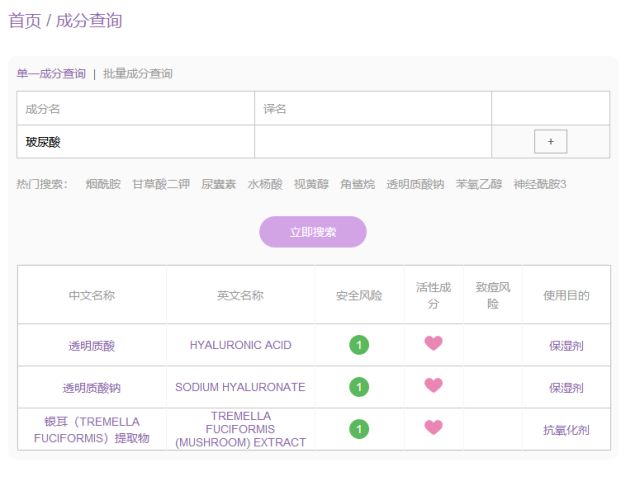This screenshot has height=486, width=640.
Task: Go to 首页 in the breadcrumb
Action: pyautogui.click(x=25, y=21)
